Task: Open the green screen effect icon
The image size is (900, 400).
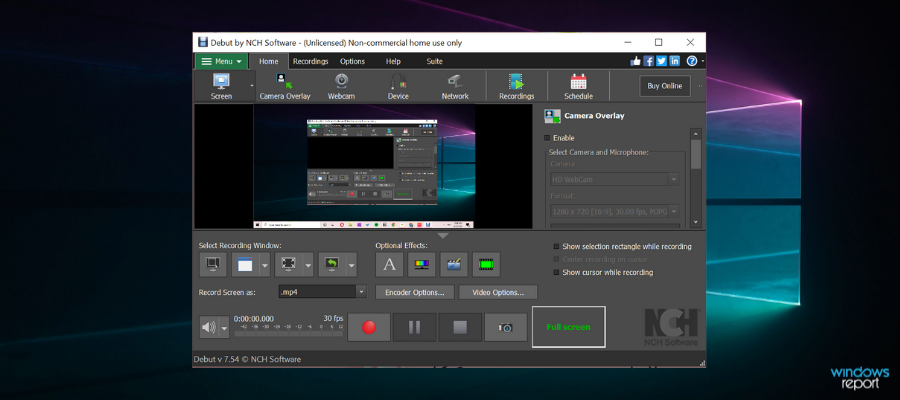Action: pos(486,265)
